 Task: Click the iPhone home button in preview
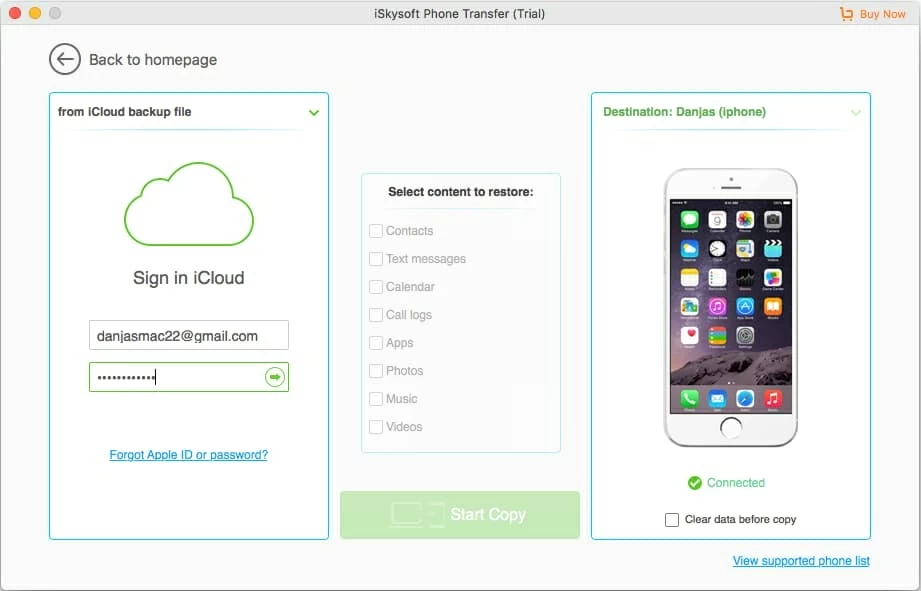click(x=731, y=428)
